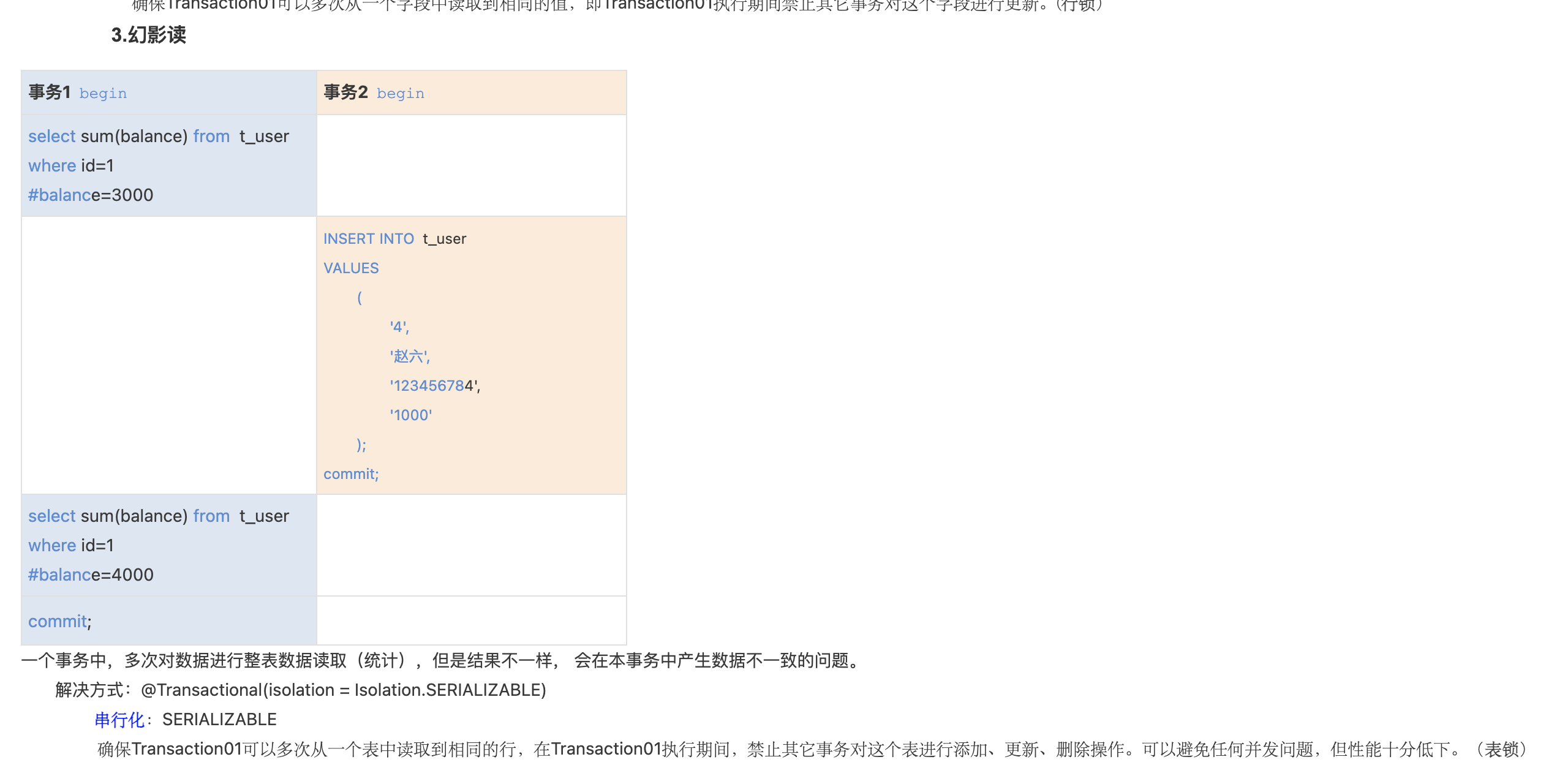The height and width of the screenshot is (784, 1546).
Task: Click commit; in the 事务1 column
Action: (x=59, y=621)
